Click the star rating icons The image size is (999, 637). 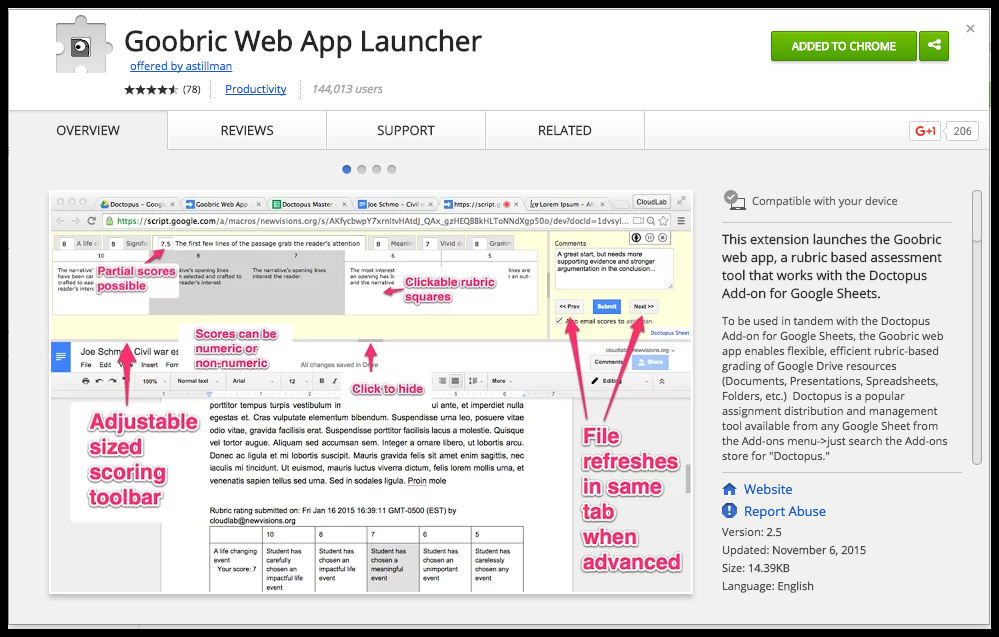coord(151,89)
